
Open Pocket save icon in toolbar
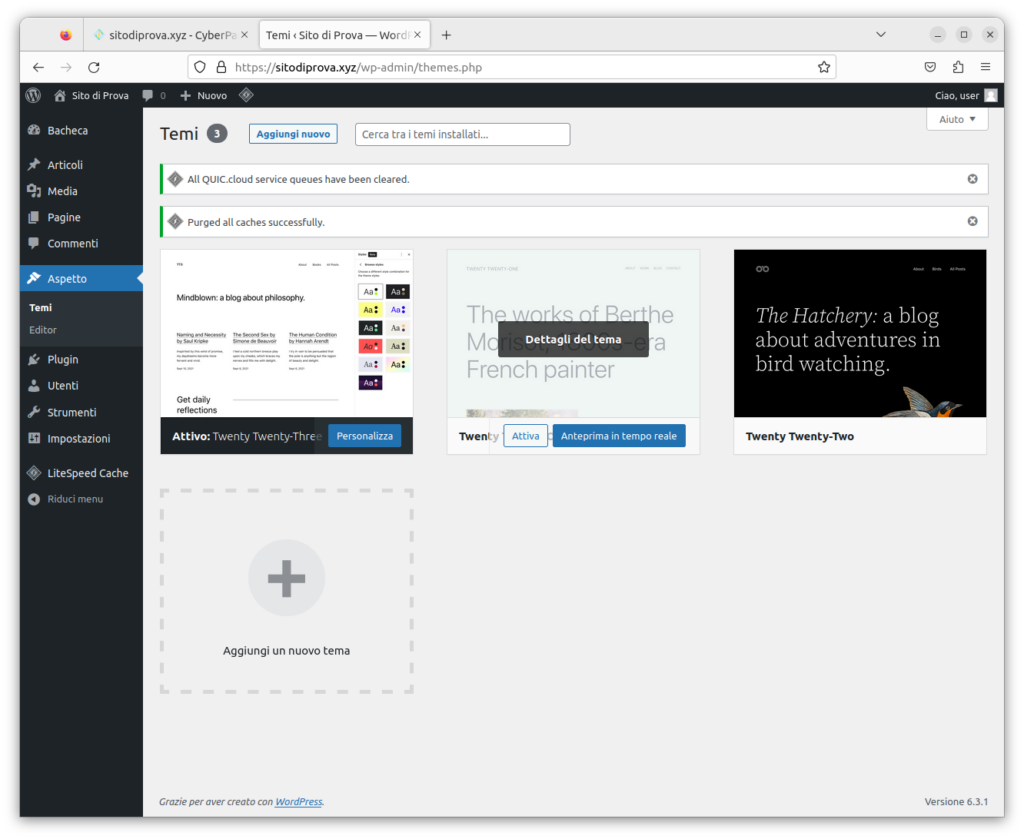[x=931, y=67]
